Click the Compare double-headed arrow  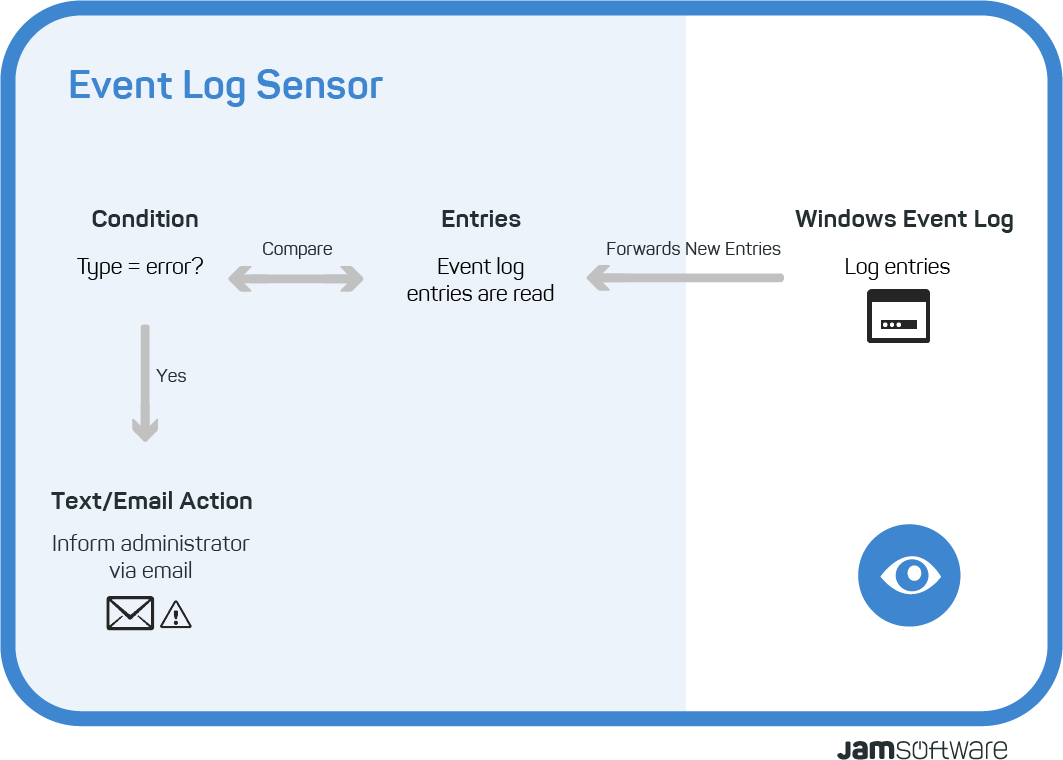(x=296, y=279)
